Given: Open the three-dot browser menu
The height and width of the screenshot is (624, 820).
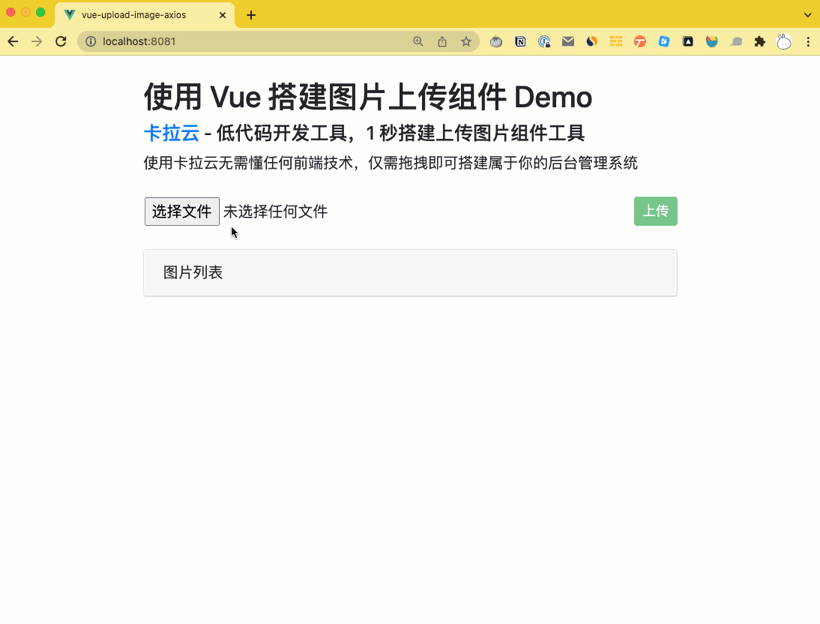Looking at the screenshot, I should click(809, 42).
